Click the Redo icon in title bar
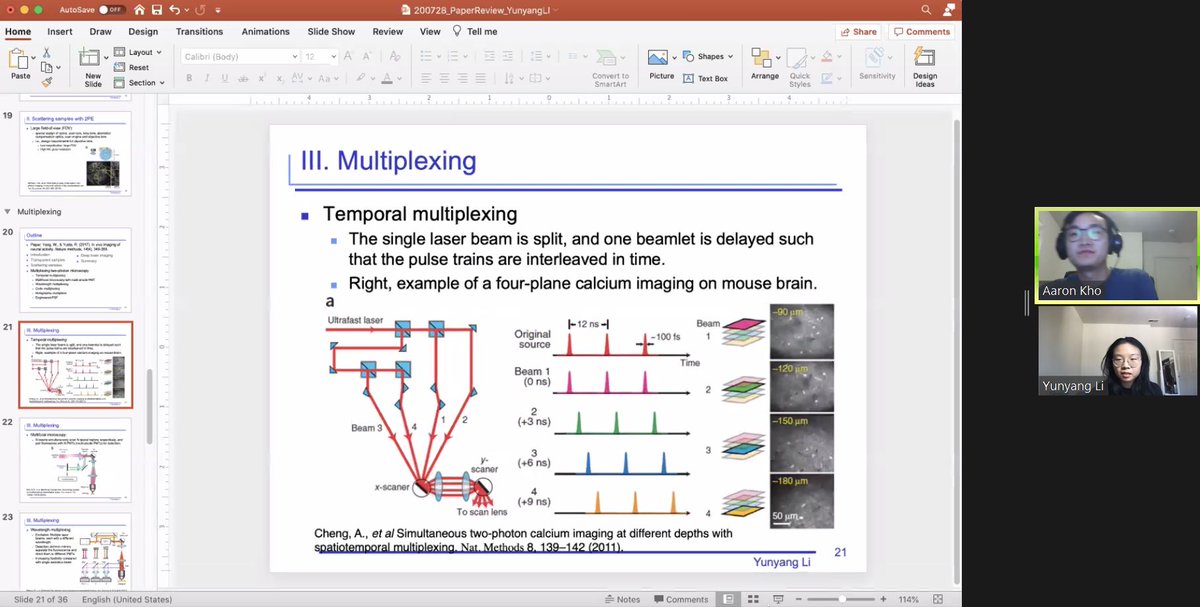This screenshot has height=607, width=1200. coord(200,10)
